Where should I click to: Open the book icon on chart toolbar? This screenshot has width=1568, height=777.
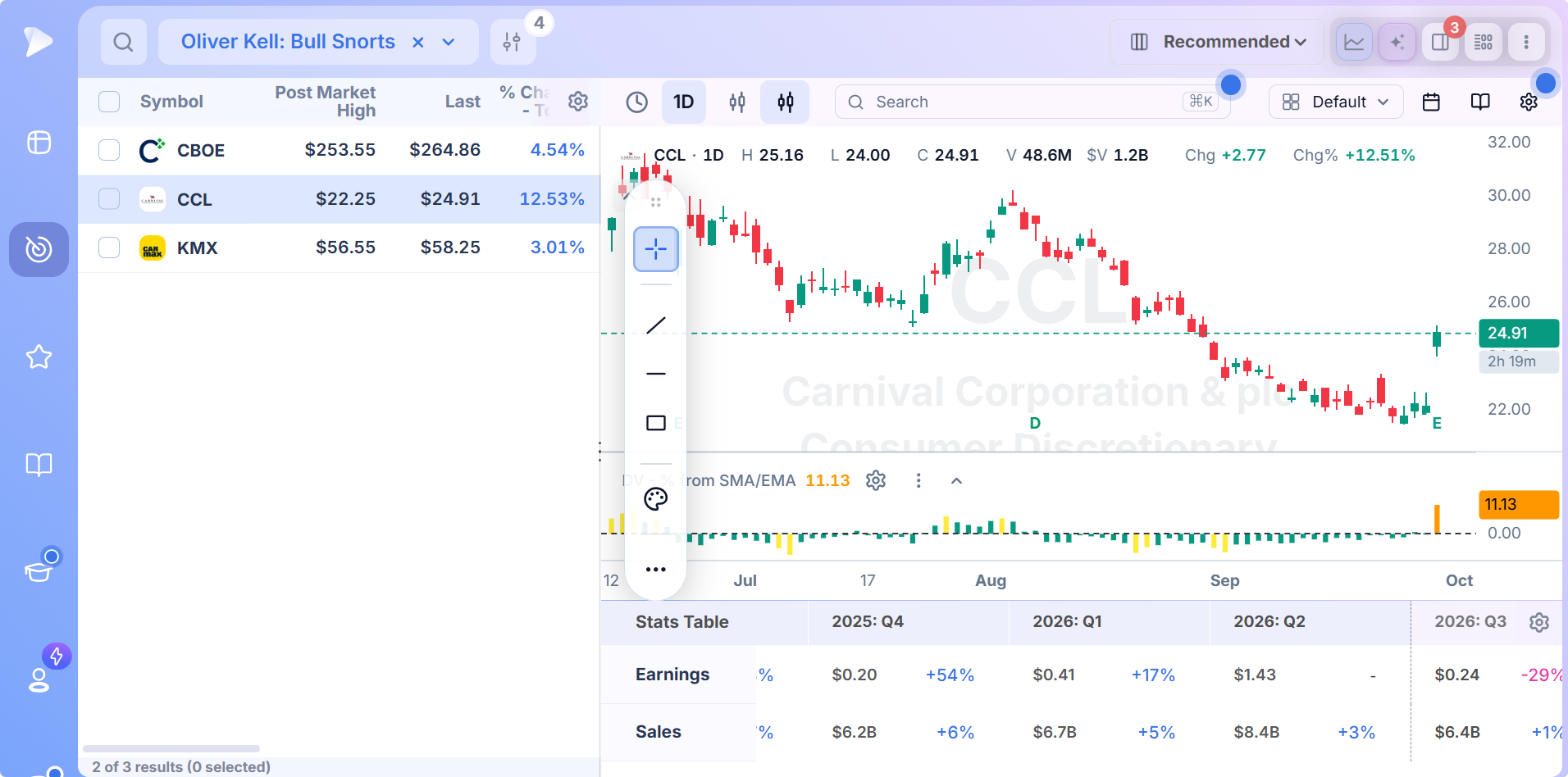[1480, 102]
